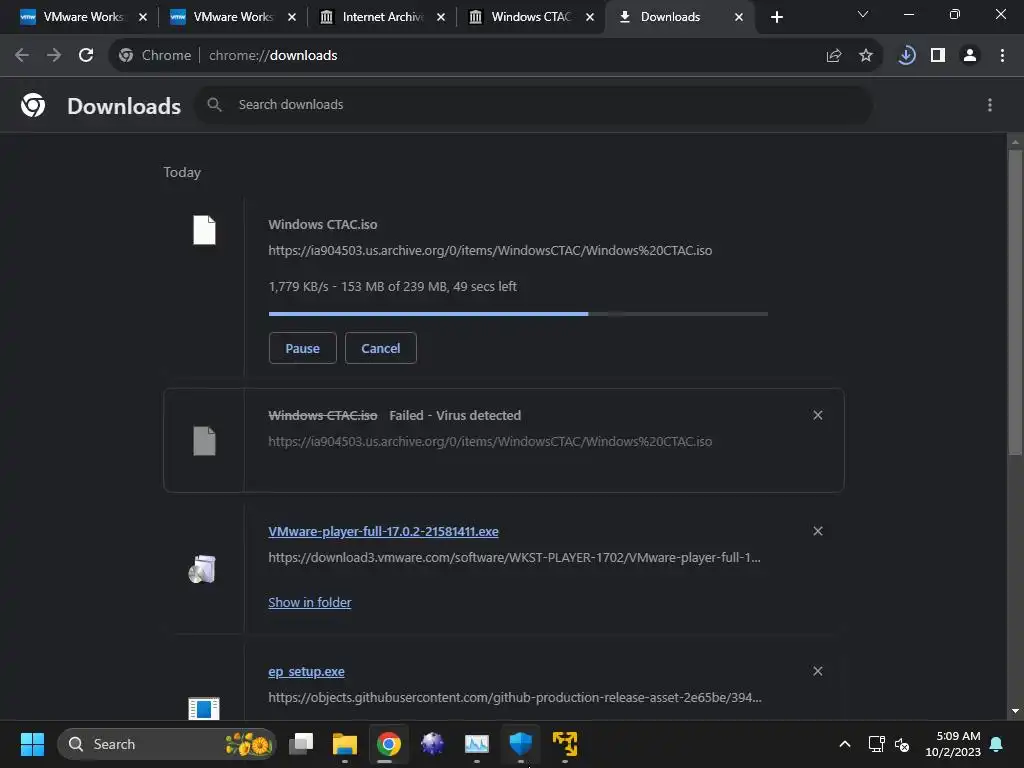
Task: Open the notification bell in the tray
Action: coord(997,744)
